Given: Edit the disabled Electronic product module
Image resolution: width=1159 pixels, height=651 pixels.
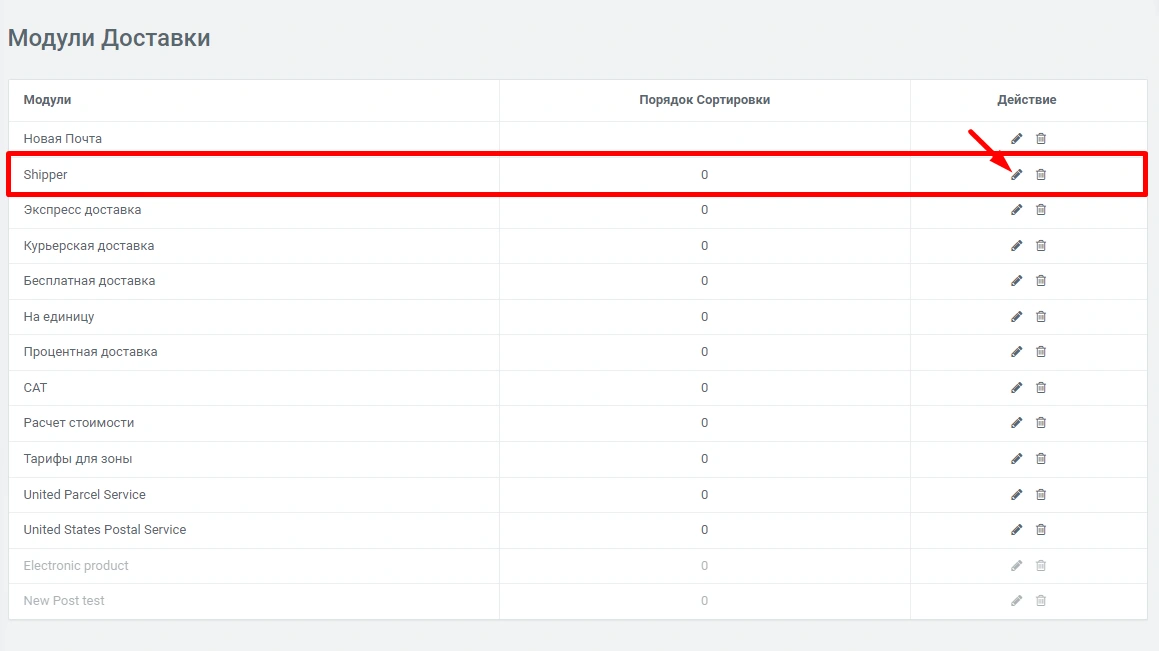Looking at the screenshot, I should tap(1016, 565).
